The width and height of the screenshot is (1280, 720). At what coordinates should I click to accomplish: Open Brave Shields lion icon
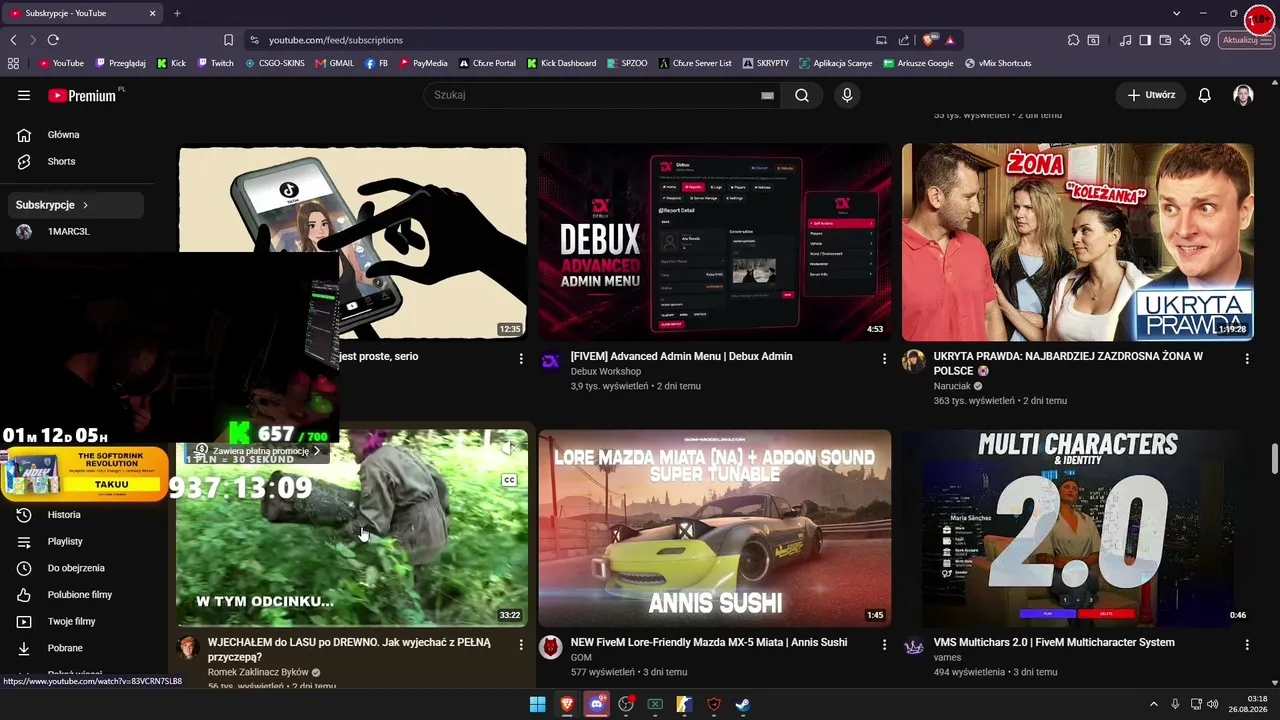tap(931, 40)
